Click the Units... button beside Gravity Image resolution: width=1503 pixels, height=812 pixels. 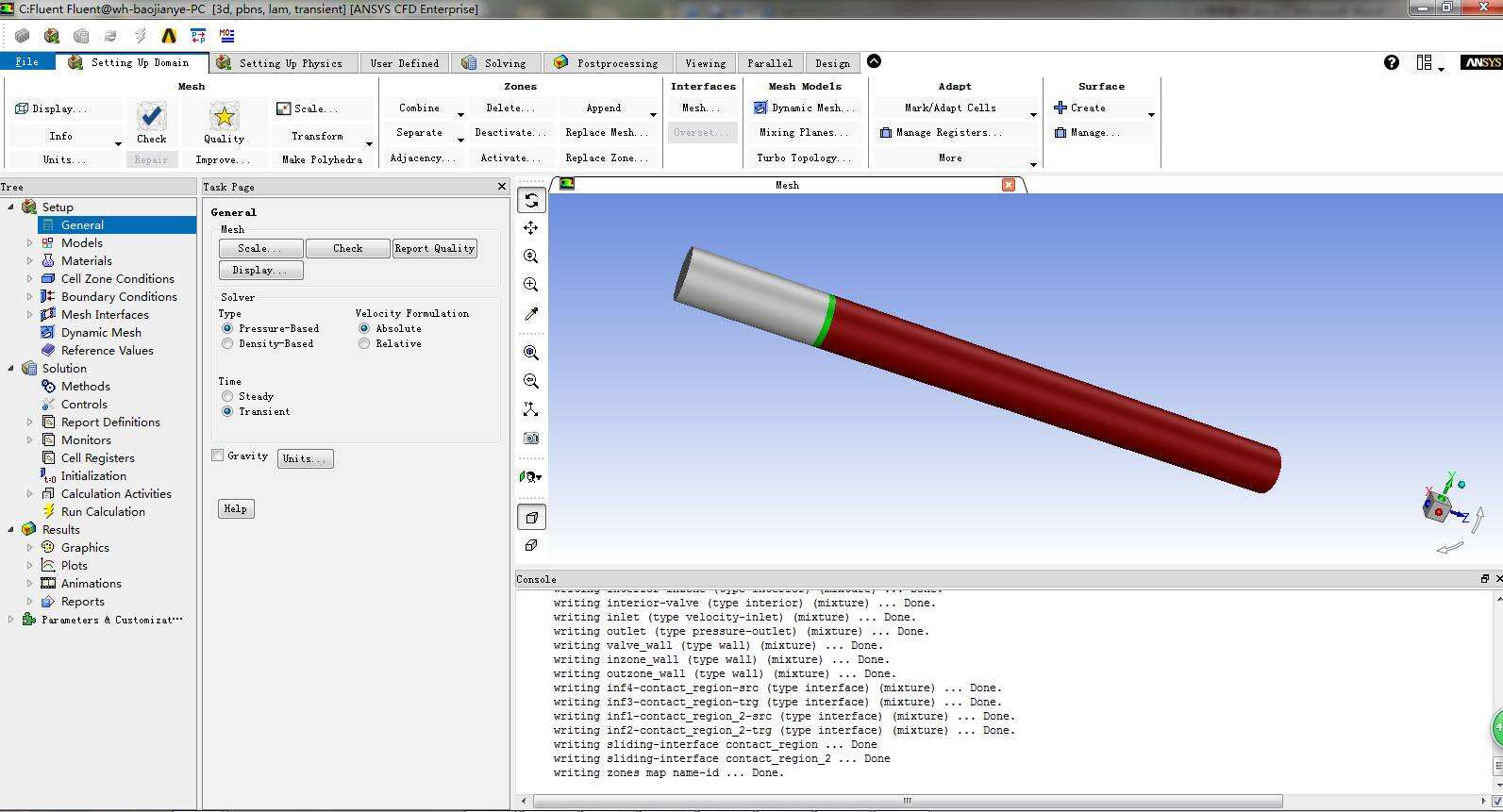click(x=305, y=458)
